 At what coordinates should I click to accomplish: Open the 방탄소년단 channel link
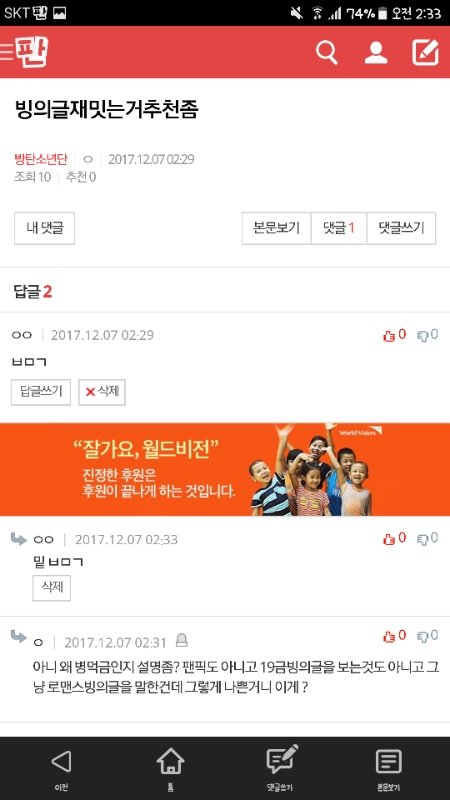[40, 159]
